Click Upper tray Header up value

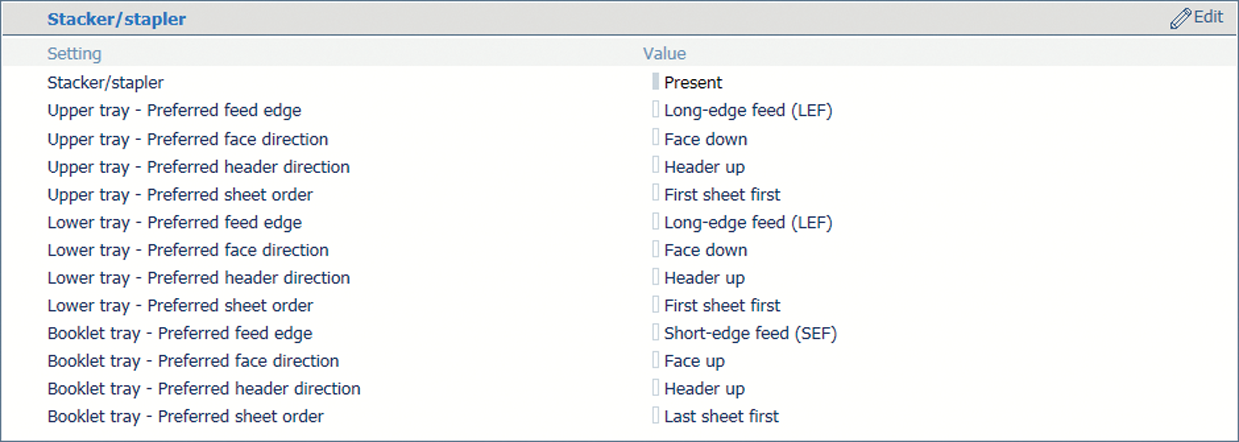tap(704, 167)
